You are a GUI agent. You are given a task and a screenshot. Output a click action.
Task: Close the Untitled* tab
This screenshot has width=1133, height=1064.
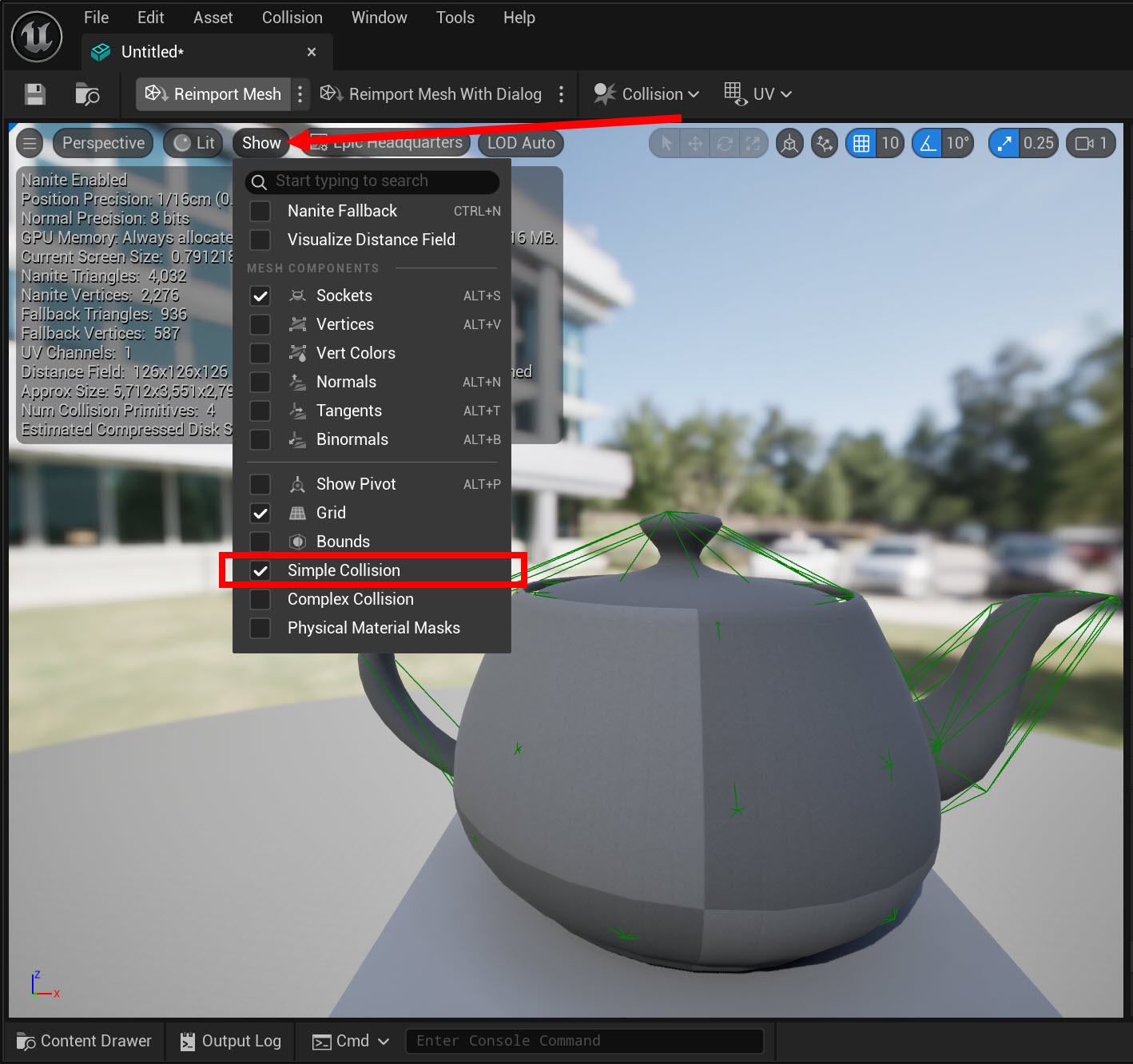coord(312,52)
